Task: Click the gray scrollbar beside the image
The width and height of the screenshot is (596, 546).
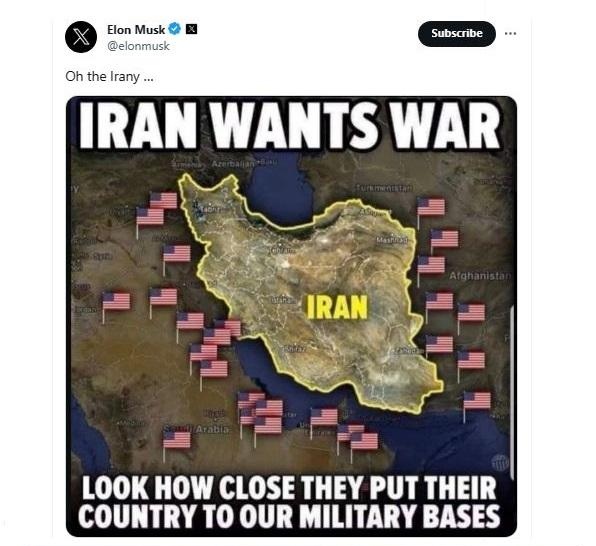Action: tap(512, 392)
